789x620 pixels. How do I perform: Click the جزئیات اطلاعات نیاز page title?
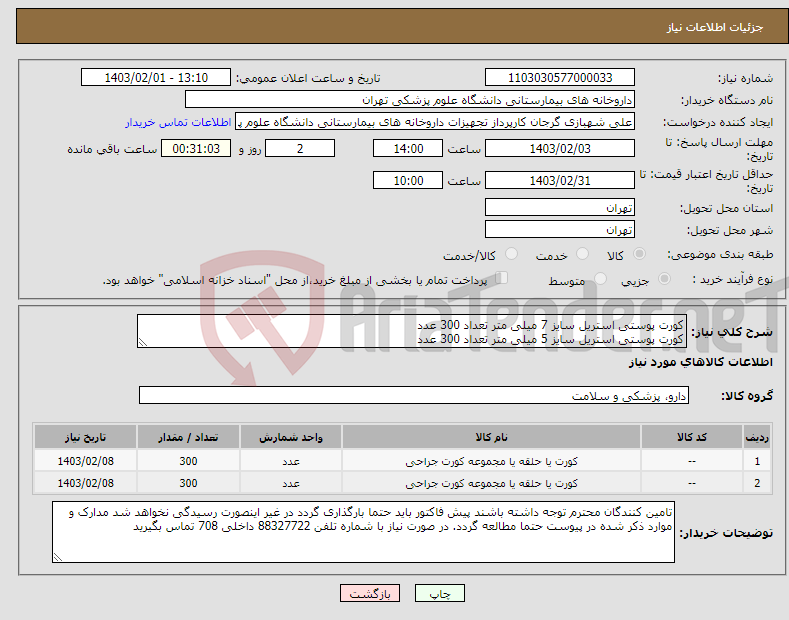coord(715,27)
